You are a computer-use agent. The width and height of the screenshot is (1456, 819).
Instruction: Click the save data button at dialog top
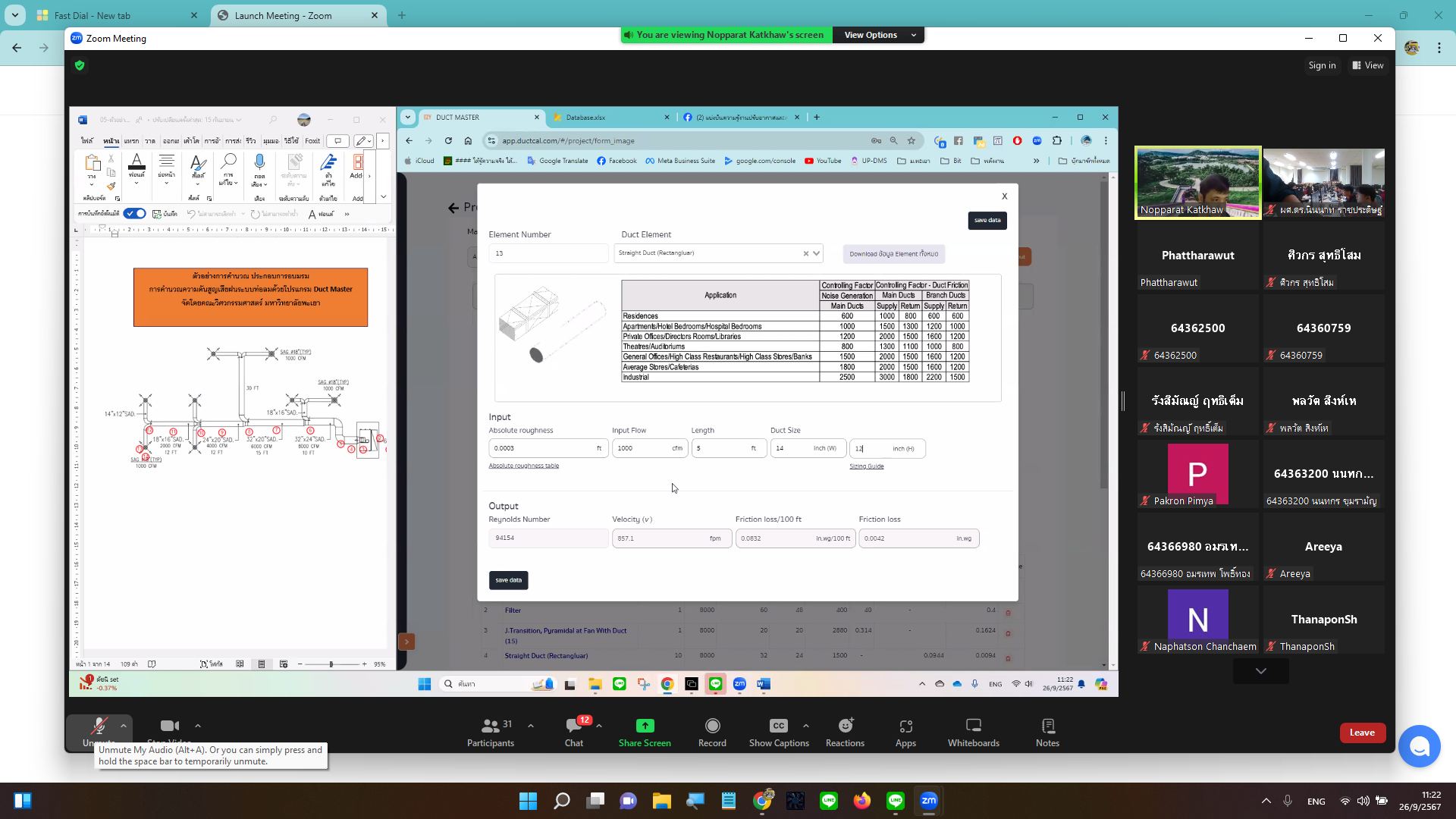click(x=987, y=221)
